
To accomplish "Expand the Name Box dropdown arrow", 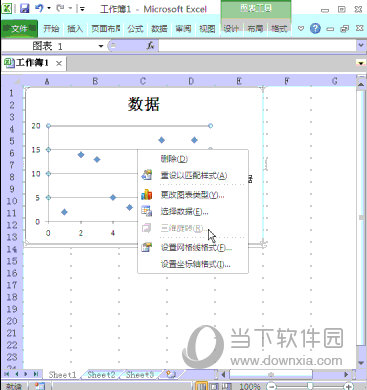I will pos(101,46).
